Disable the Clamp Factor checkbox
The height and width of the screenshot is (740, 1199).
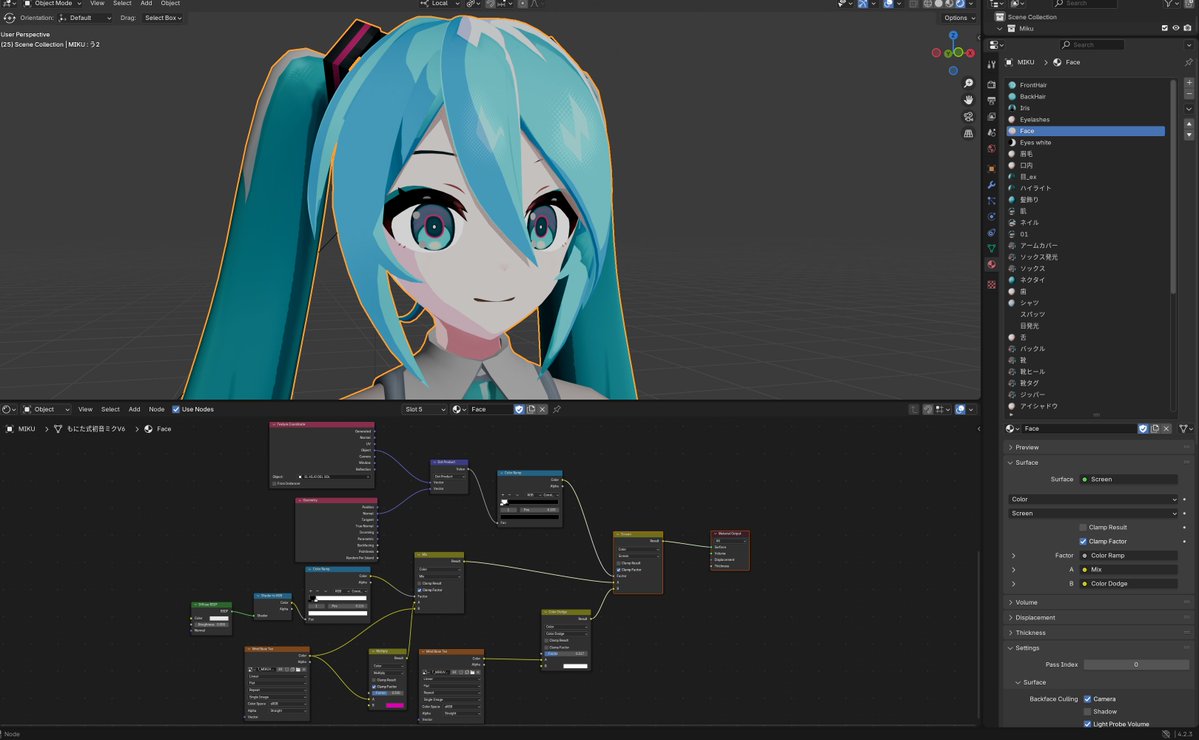[x=1083, y=541]
